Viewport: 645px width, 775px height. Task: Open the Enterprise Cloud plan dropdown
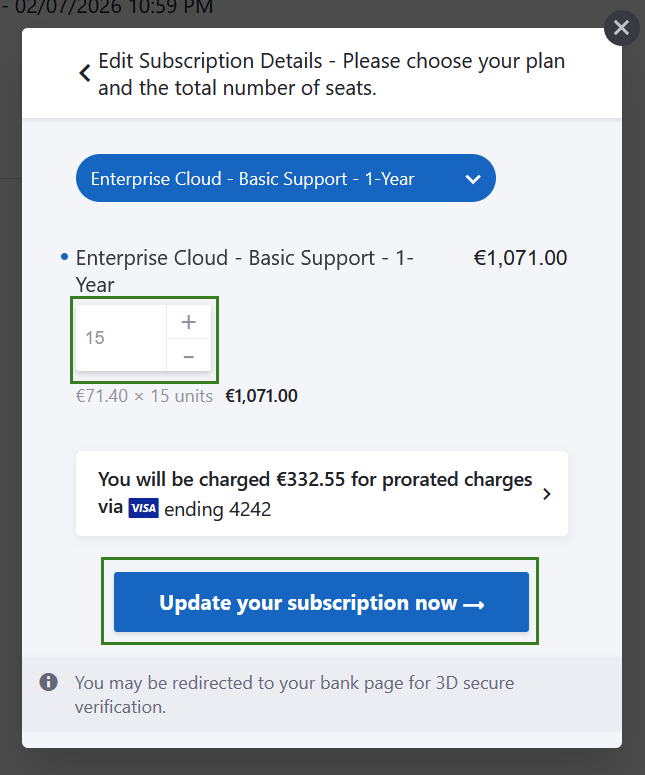pyautogui.click(x=285, y=179)
